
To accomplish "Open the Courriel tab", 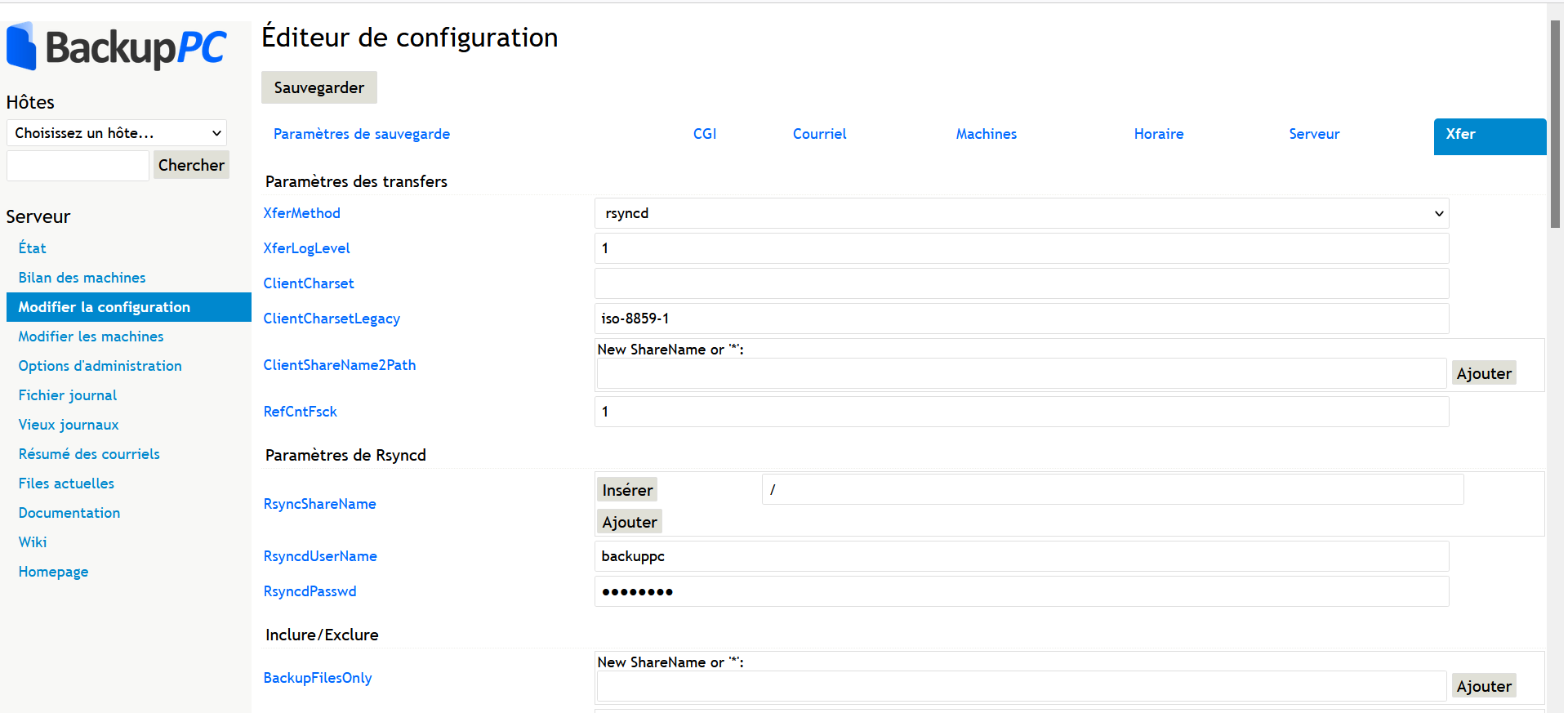I will tap(819, 134).
